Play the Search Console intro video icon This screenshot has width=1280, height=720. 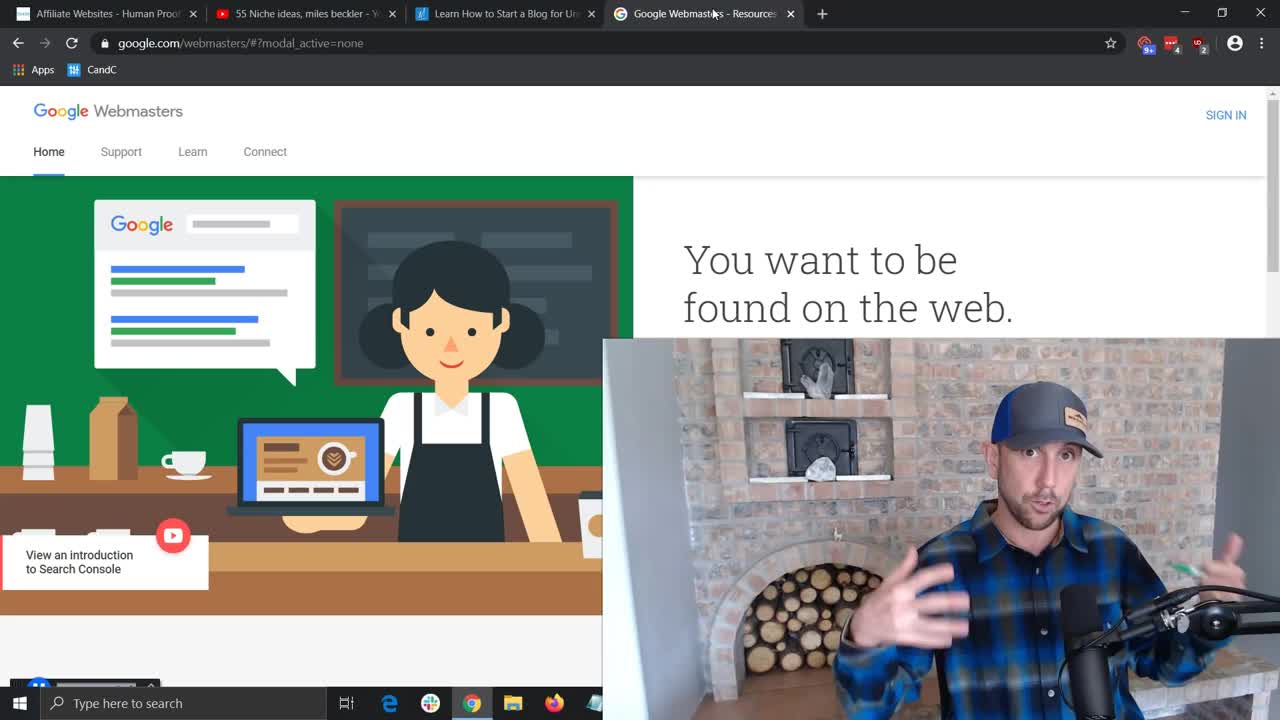point(173,536)
